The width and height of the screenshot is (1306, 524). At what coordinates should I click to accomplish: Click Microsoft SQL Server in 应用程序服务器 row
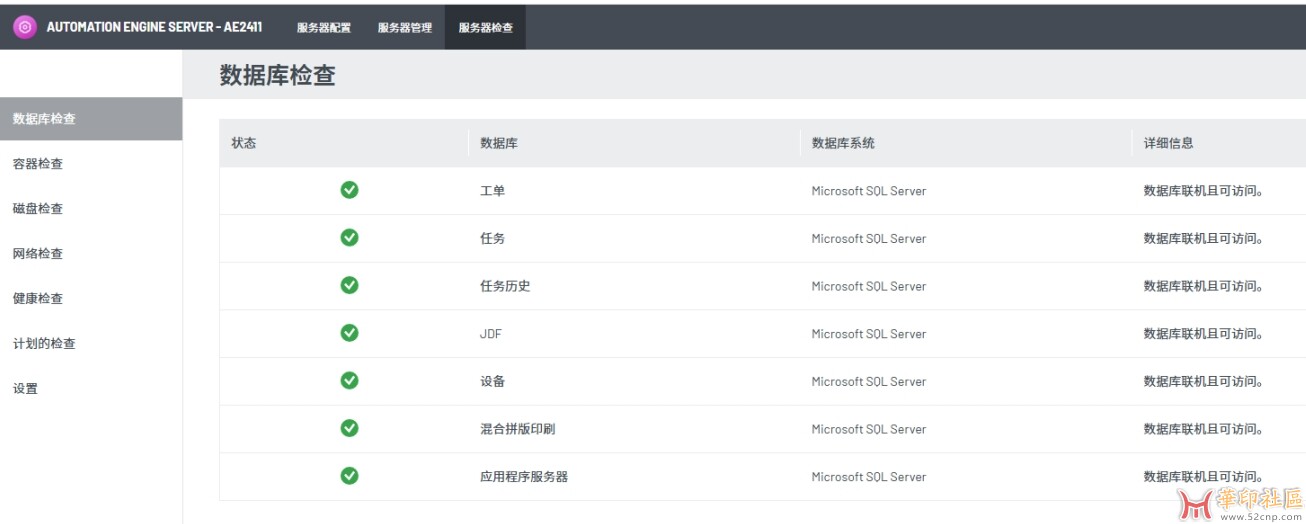[x=869, y=477]
